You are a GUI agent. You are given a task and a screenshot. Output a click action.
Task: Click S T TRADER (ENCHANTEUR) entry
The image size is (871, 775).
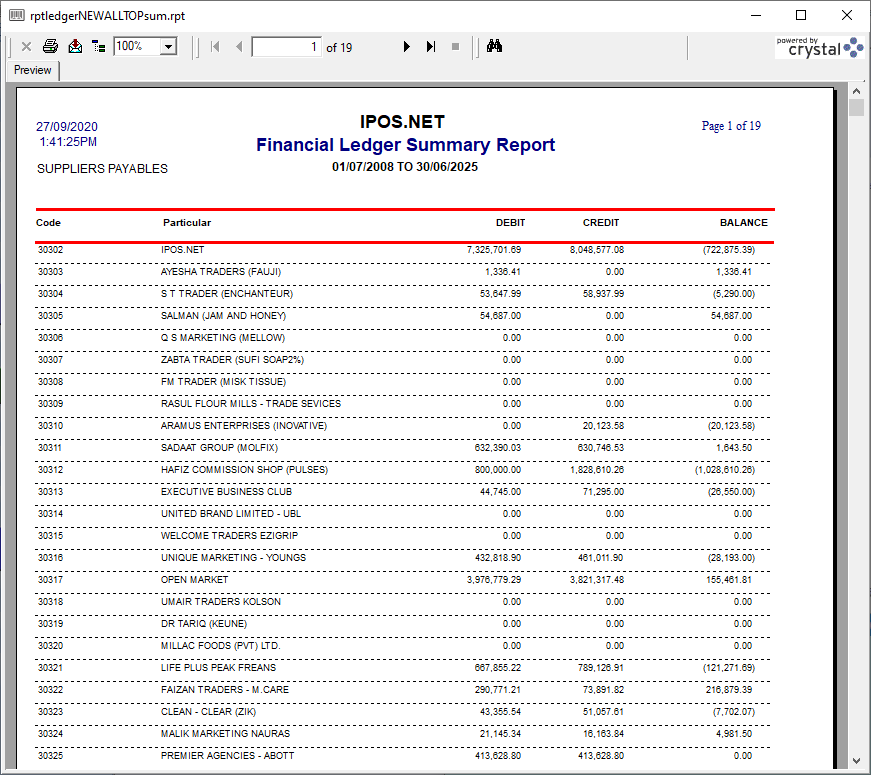click(227, 294)
